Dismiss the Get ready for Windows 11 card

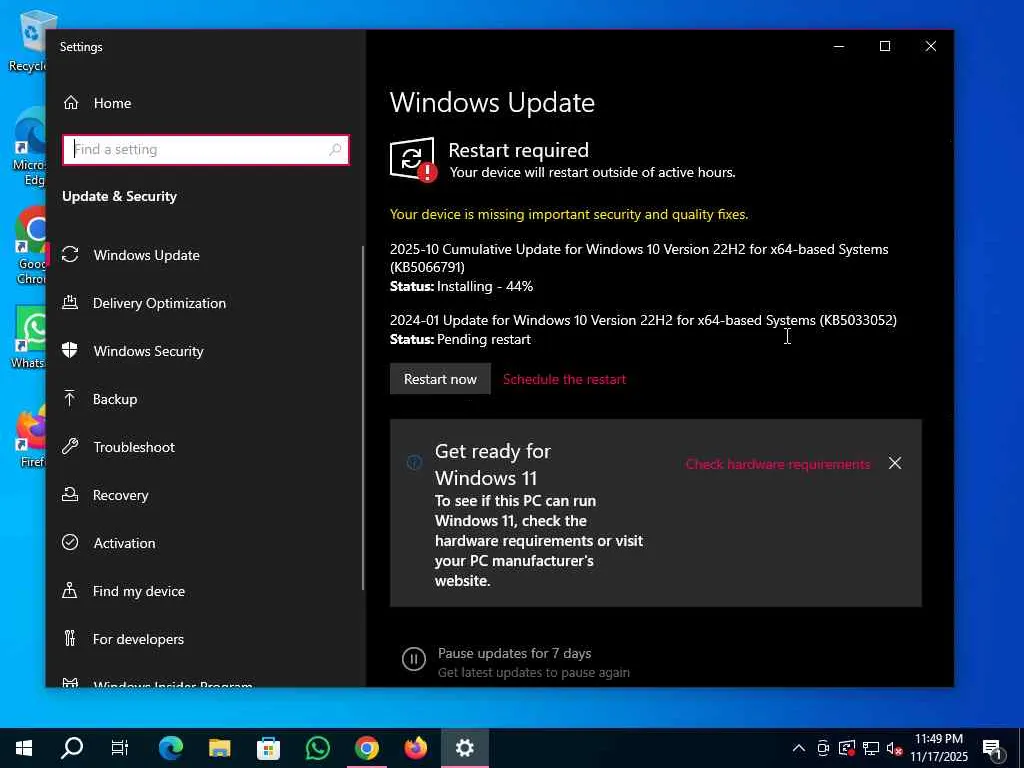tap(895, 463)
